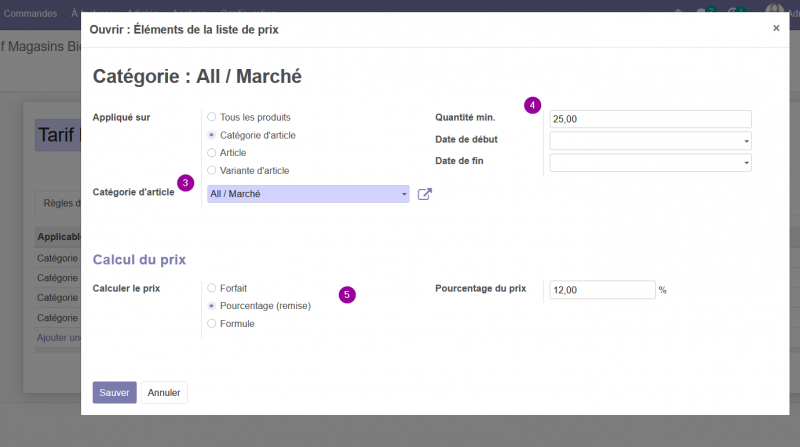The image size is (800, 447).
Task: Choose 'Forfait' price calculation
Action: (212, 288)
